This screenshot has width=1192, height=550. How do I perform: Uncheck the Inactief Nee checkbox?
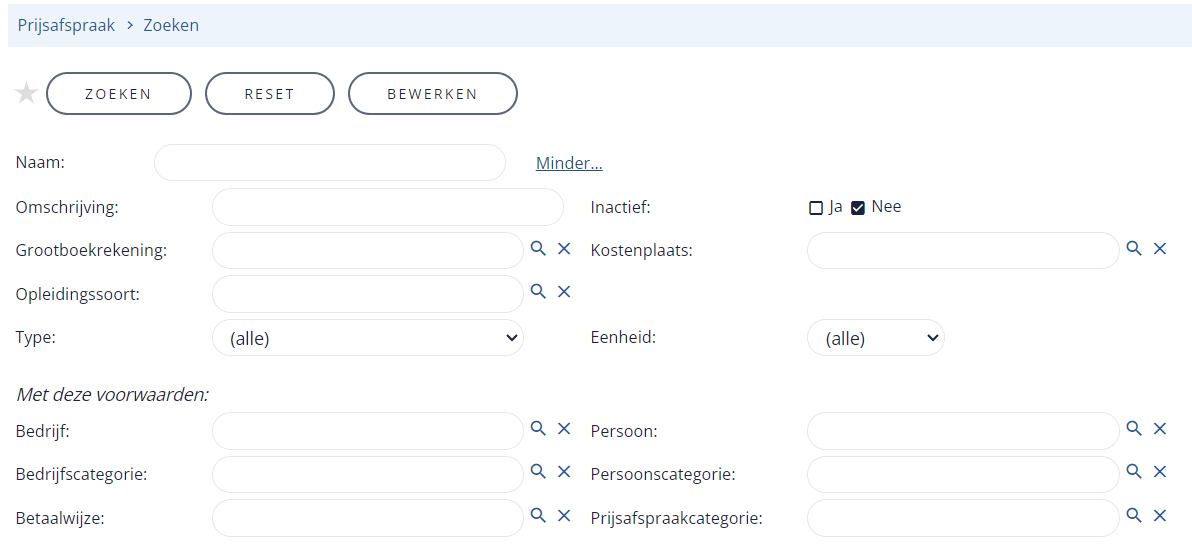point(858,208)
